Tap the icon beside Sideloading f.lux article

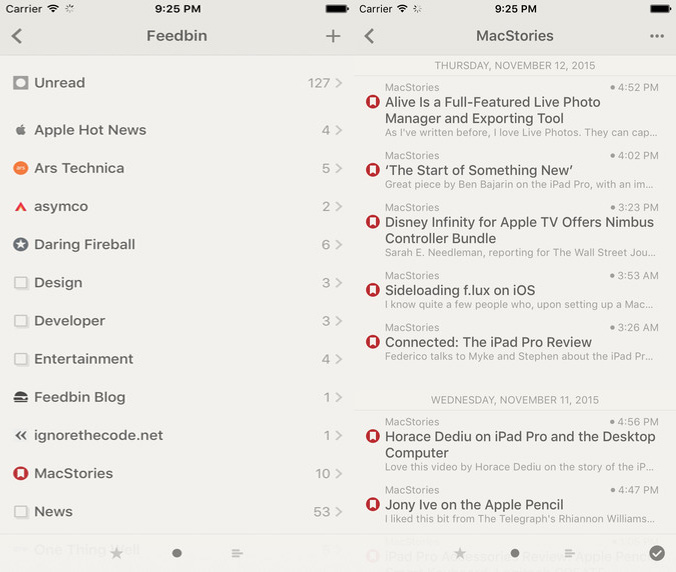click(372, 290)
